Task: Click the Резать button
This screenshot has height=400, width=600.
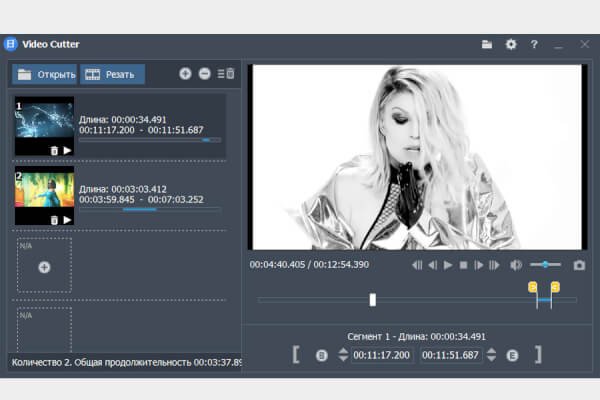Action: click(x=112, y=74)
